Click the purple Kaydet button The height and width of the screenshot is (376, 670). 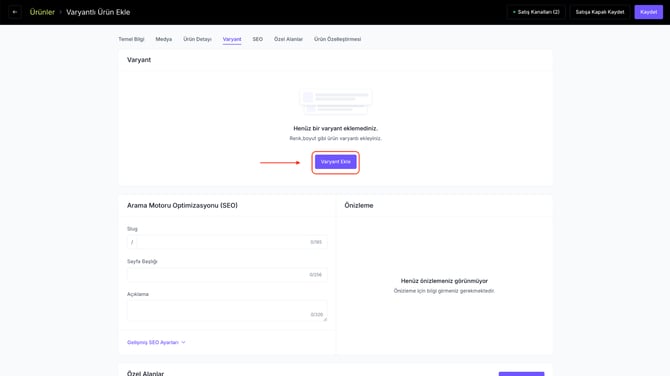(648, 12)
